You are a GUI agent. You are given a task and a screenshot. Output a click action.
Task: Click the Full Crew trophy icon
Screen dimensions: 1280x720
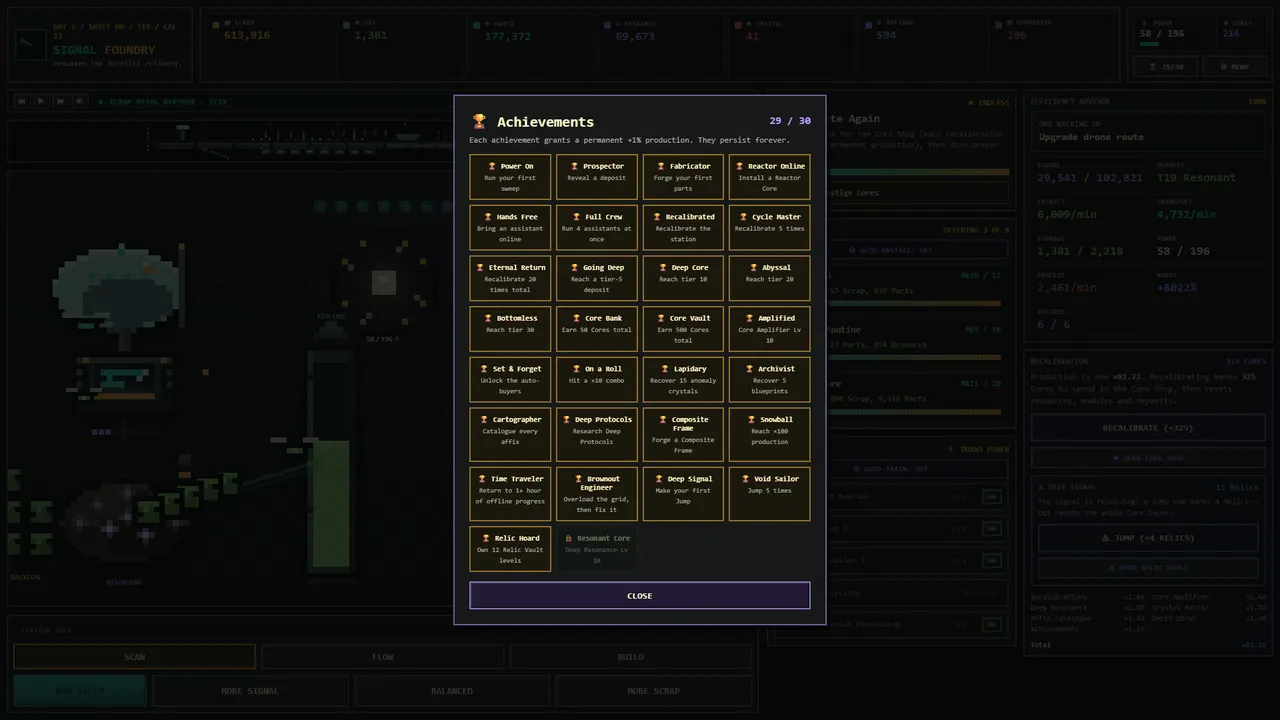click(x=577, y=217)
